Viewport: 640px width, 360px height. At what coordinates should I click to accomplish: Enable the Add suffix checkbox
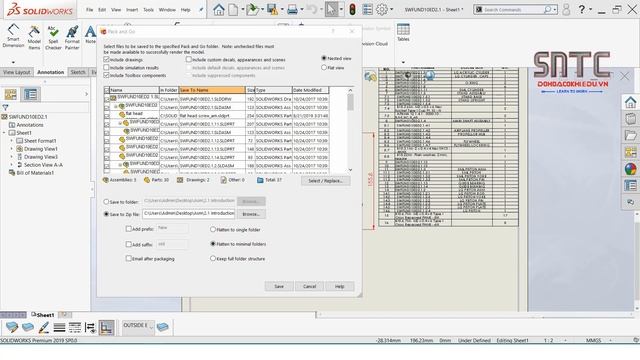point(129,244)
